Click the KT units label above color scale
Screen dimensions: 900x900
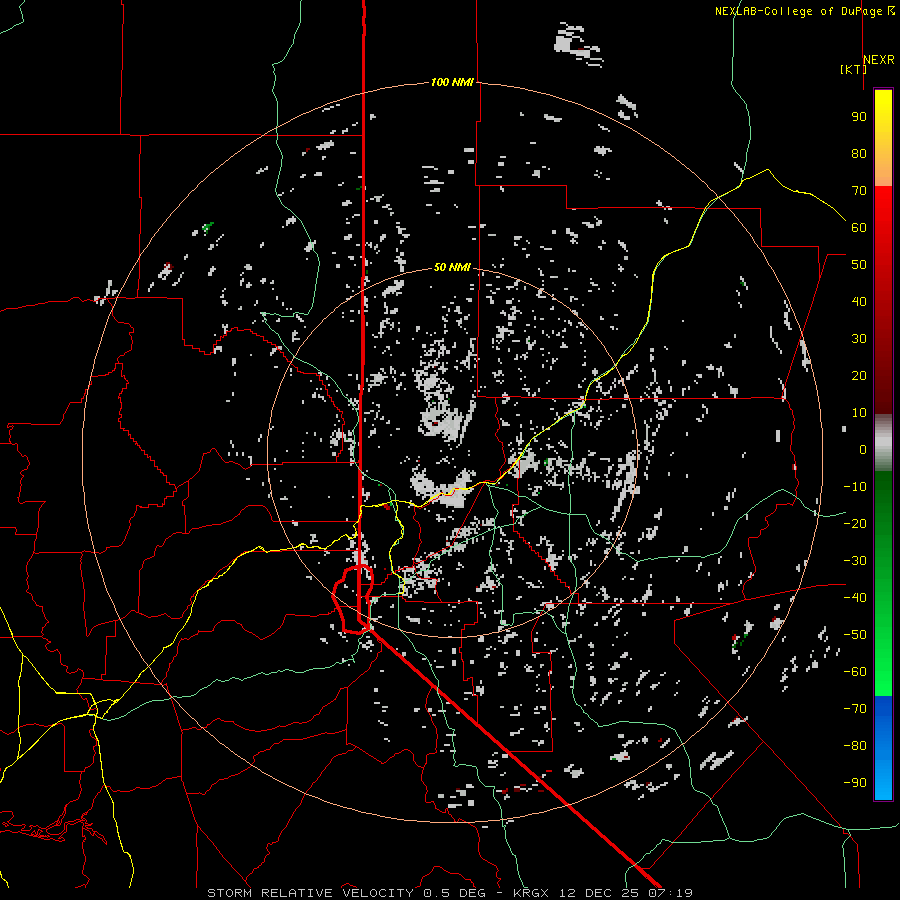[854, 69]
